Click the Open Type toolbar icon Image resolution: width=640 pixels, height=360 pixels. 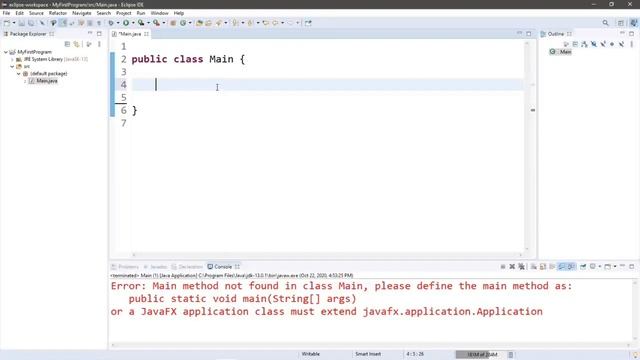199,23
